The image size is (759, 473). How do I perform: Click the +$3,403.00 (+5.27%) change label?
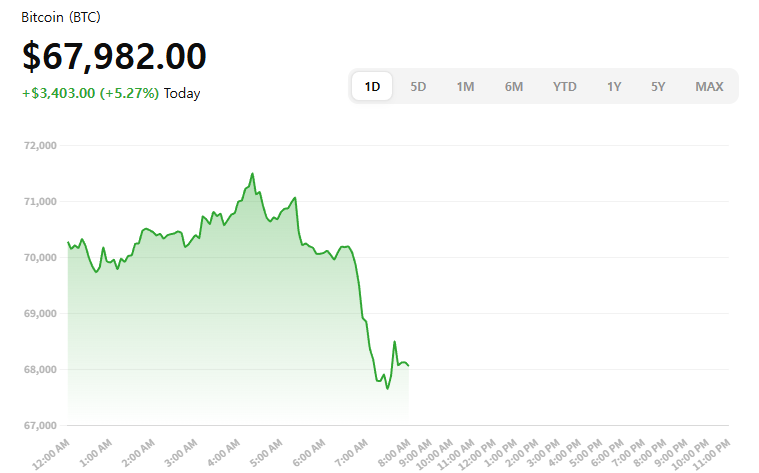pyautogui.click(x=90, y=94)
